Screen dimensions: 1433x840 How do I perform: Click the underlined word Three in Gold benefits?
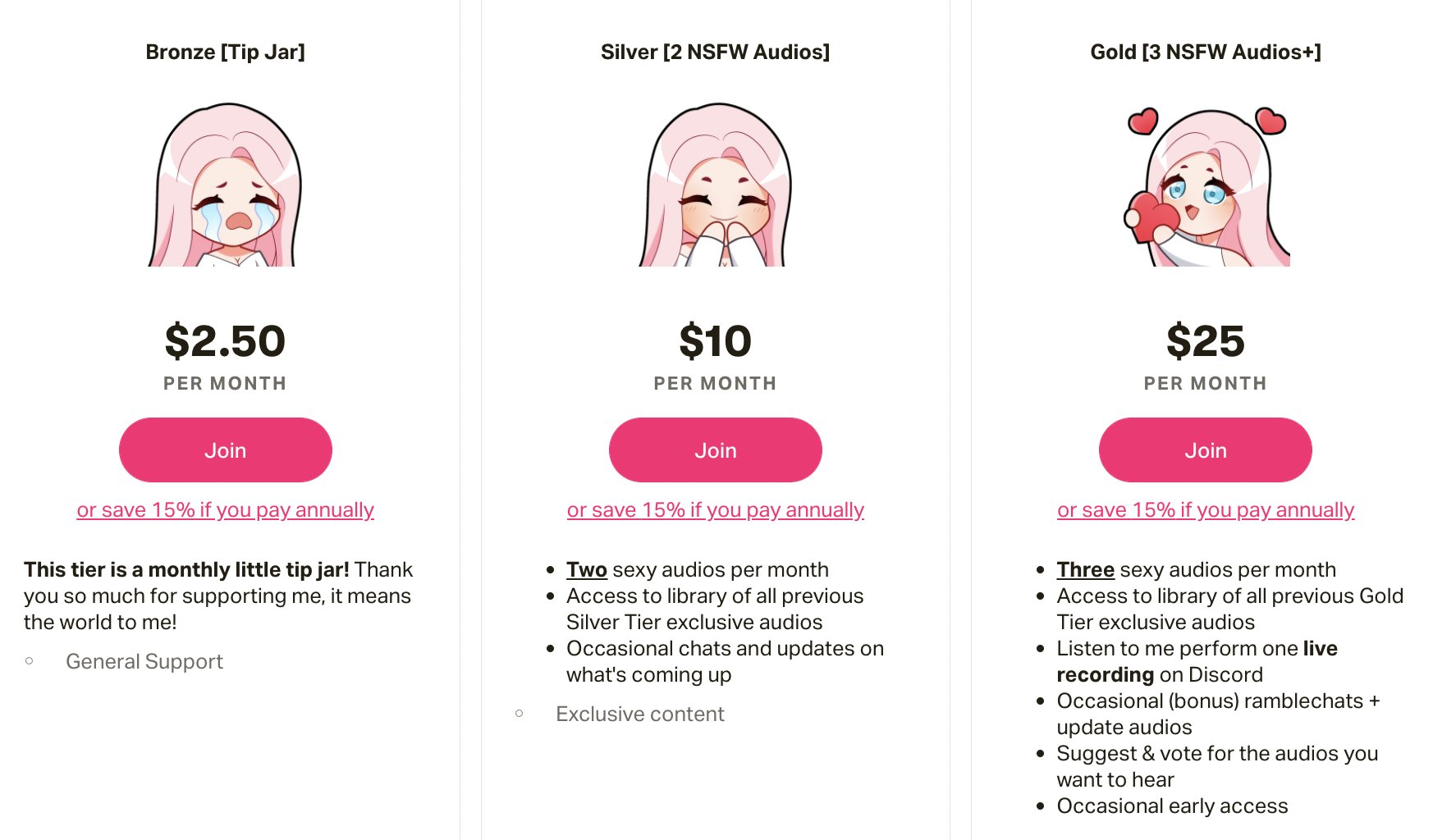click(x=1085, y=570)
